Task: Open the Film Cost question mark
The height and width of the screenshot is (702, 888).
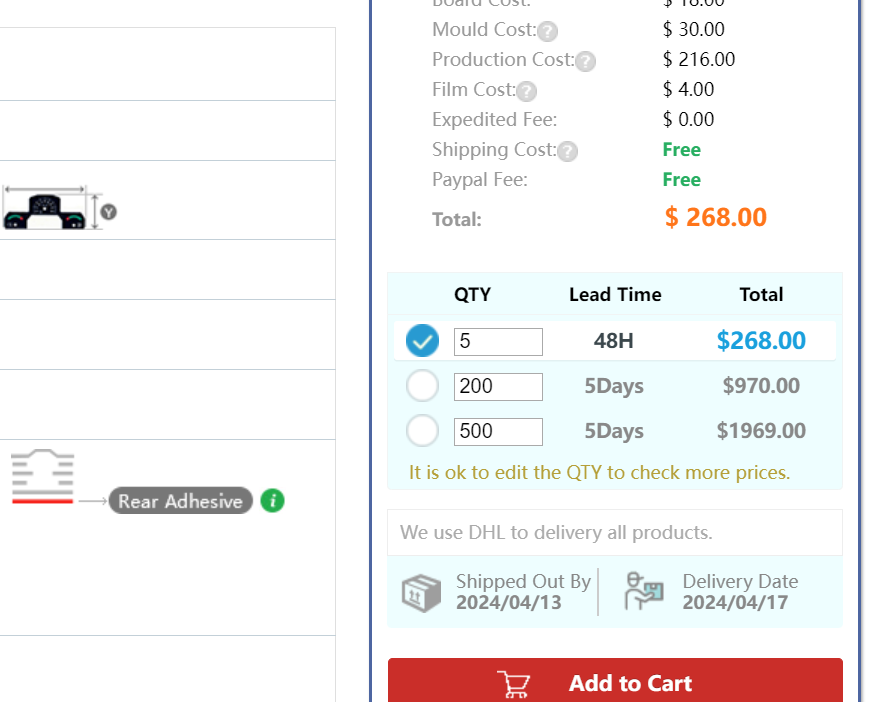Action: point(526,91)
